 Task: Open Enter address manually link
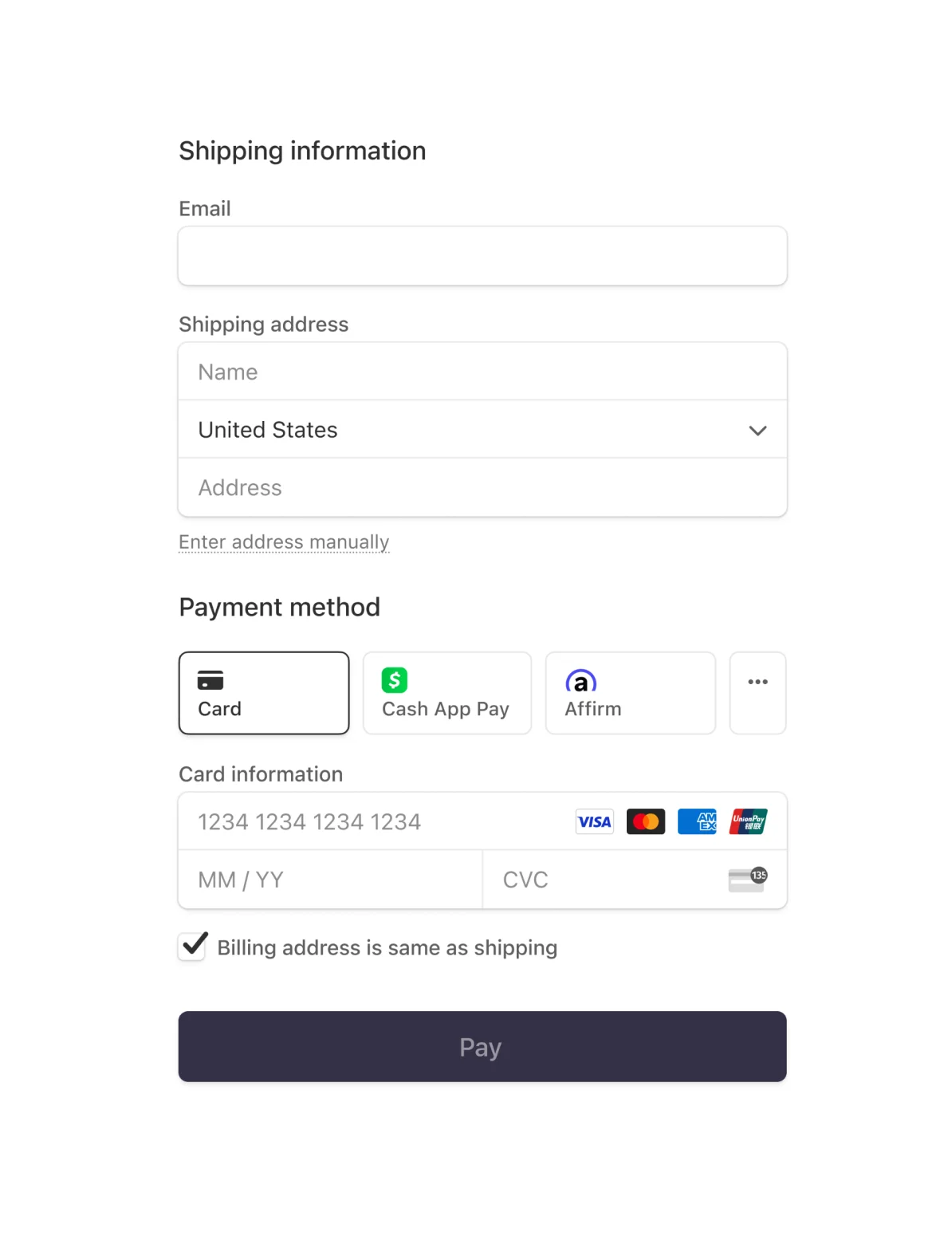(284, 541)
